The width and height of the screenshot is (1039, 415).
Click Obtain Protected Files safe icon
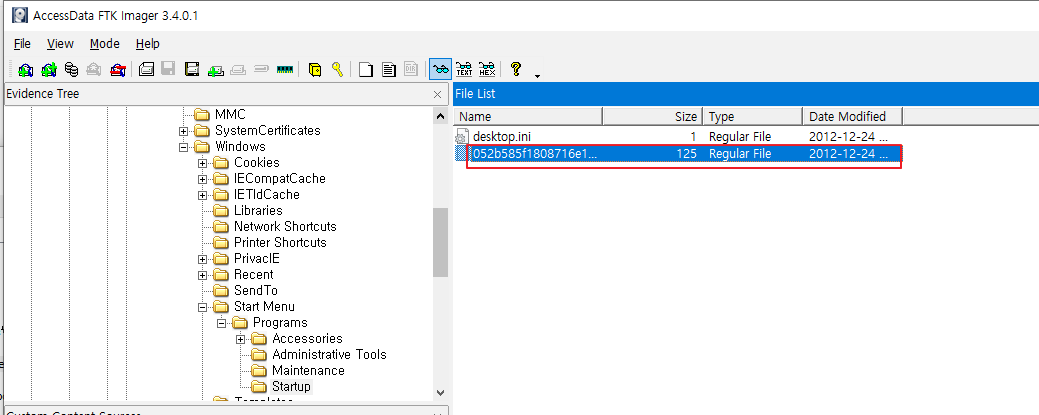(x=315, y=69)
